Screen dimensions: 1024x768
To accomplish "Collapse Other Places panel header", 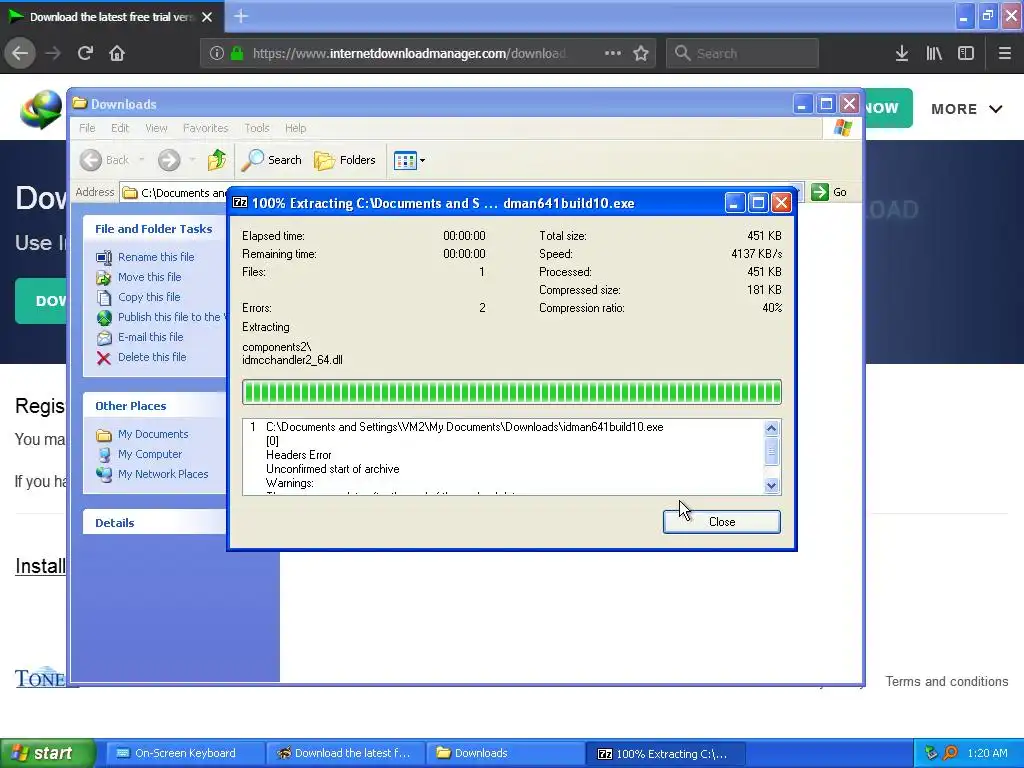I will (x=154, y=406).
